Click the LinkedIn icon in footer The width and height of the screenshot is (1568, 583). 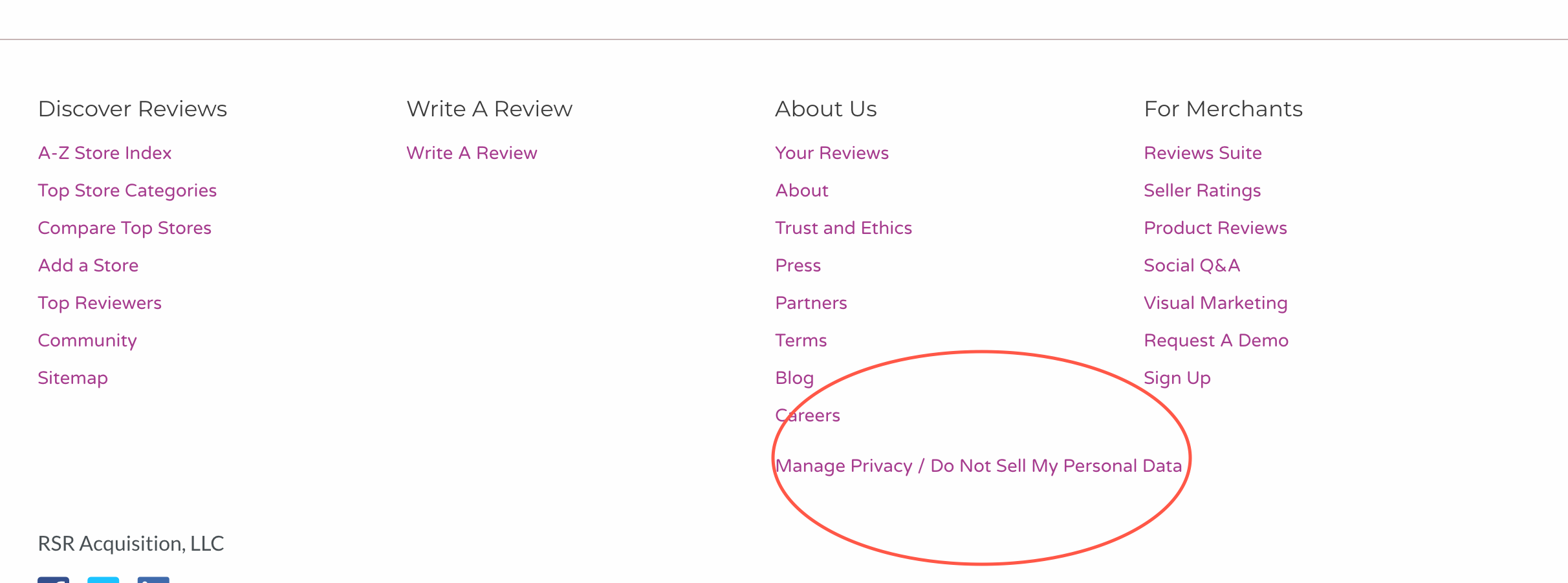pos(153,580)
